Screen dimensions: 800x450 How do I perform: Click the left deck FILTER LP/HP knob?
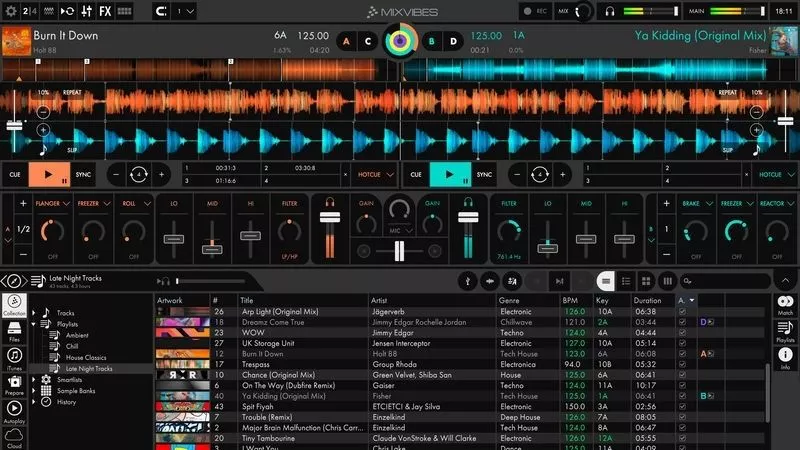pyautogui.click(x=289, y=232)
